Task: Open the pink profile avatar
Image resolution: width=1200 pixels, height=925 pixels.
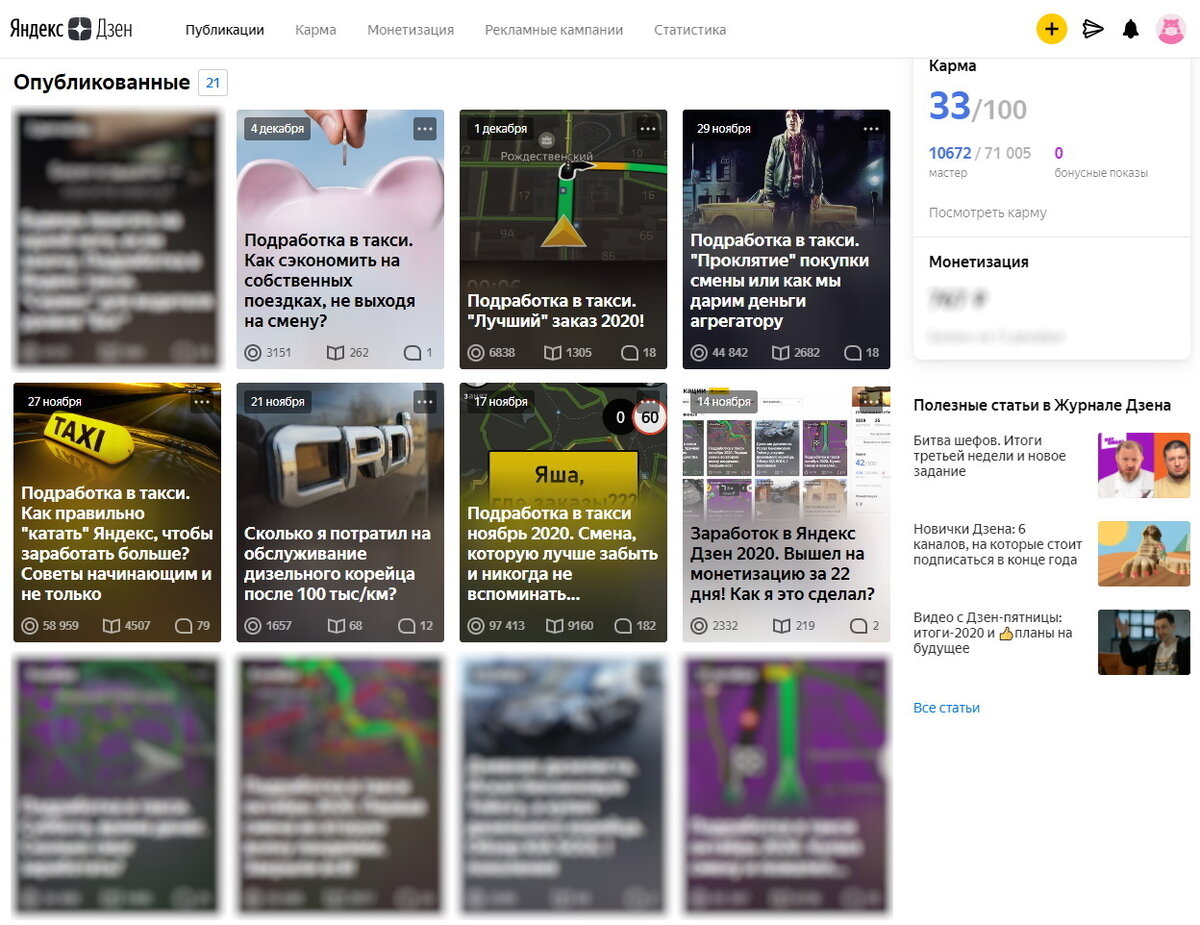Action: (1171, 29)
